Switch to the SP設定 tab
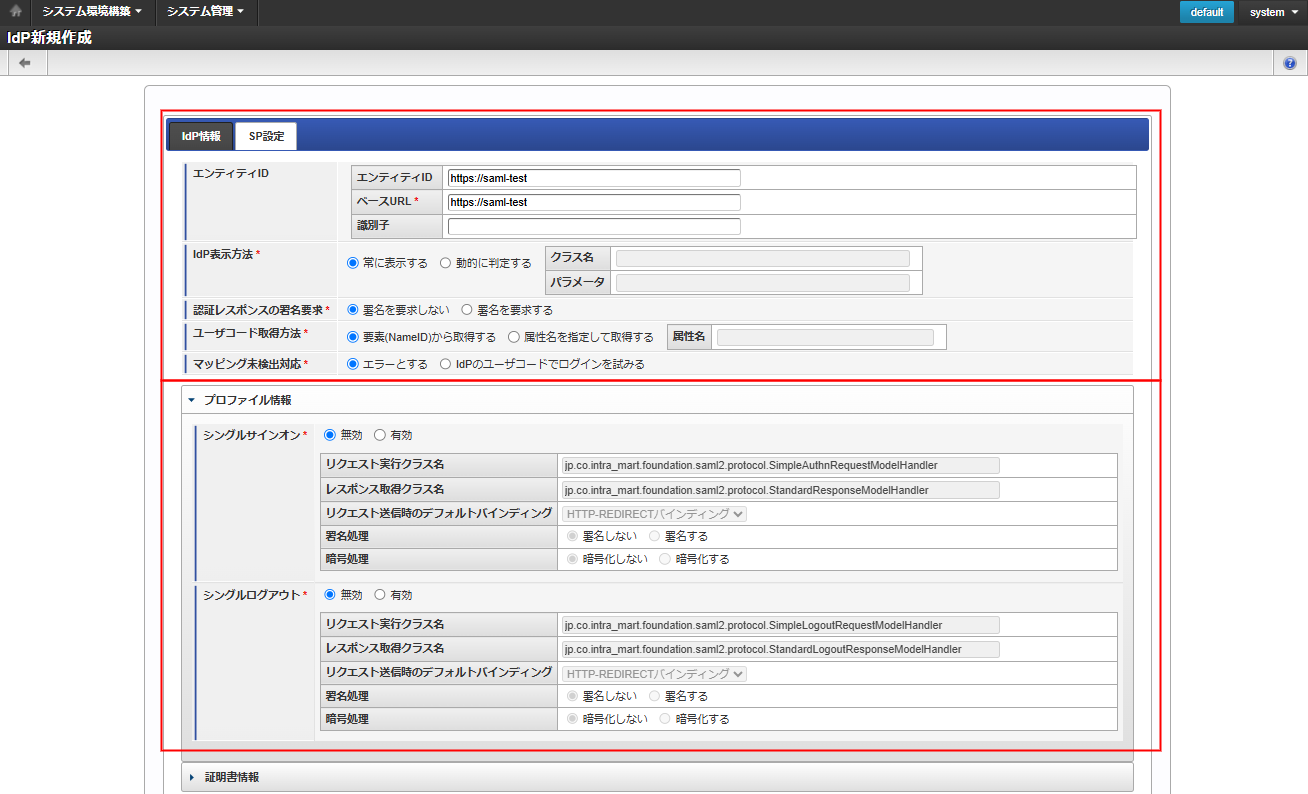Image resolution: width=1308 pixels, height=794 pixels. tap(265, 135)
